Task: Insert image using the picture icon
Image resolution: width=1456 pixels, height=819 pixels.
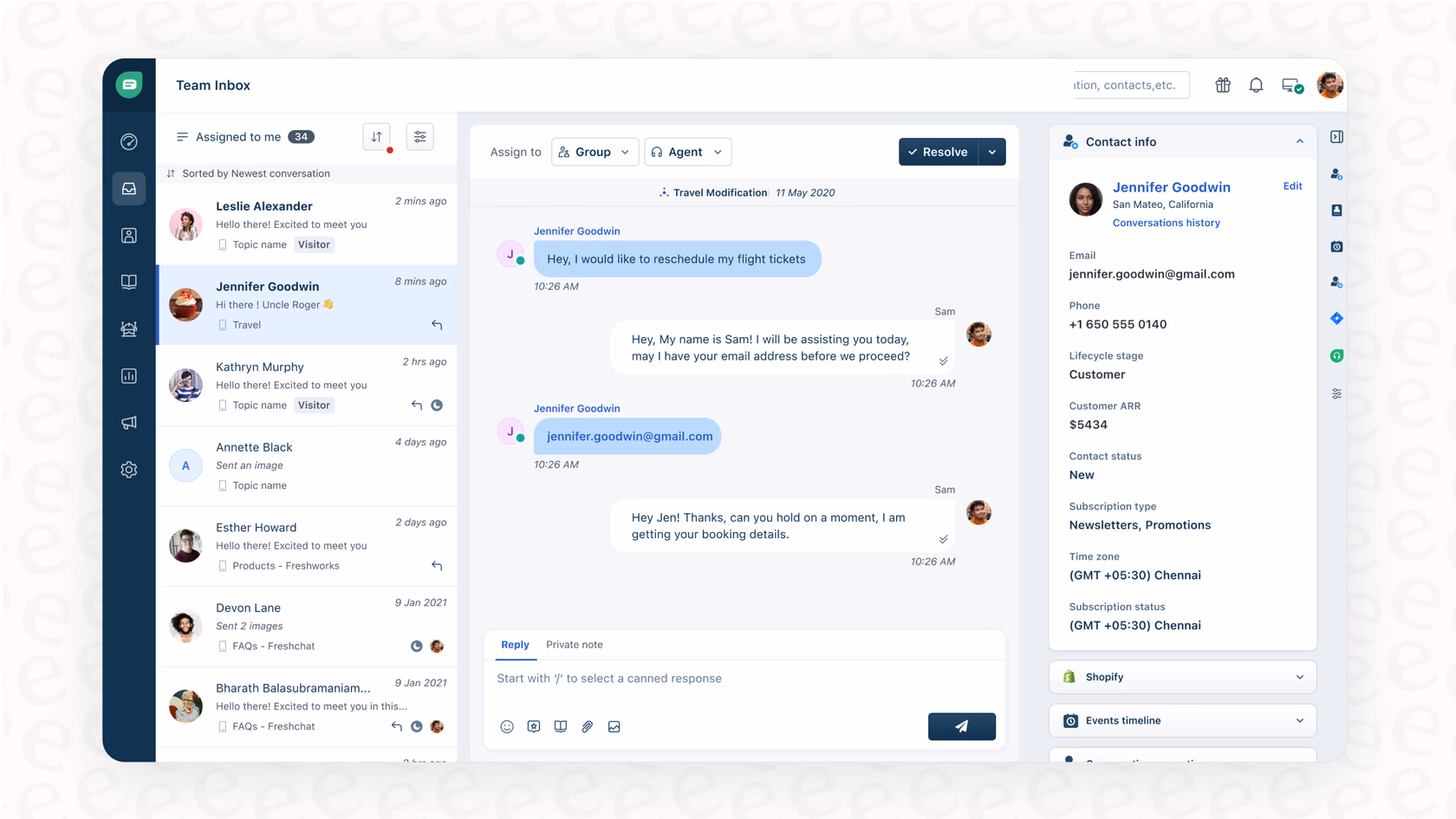Action: [x=614, y=726]
